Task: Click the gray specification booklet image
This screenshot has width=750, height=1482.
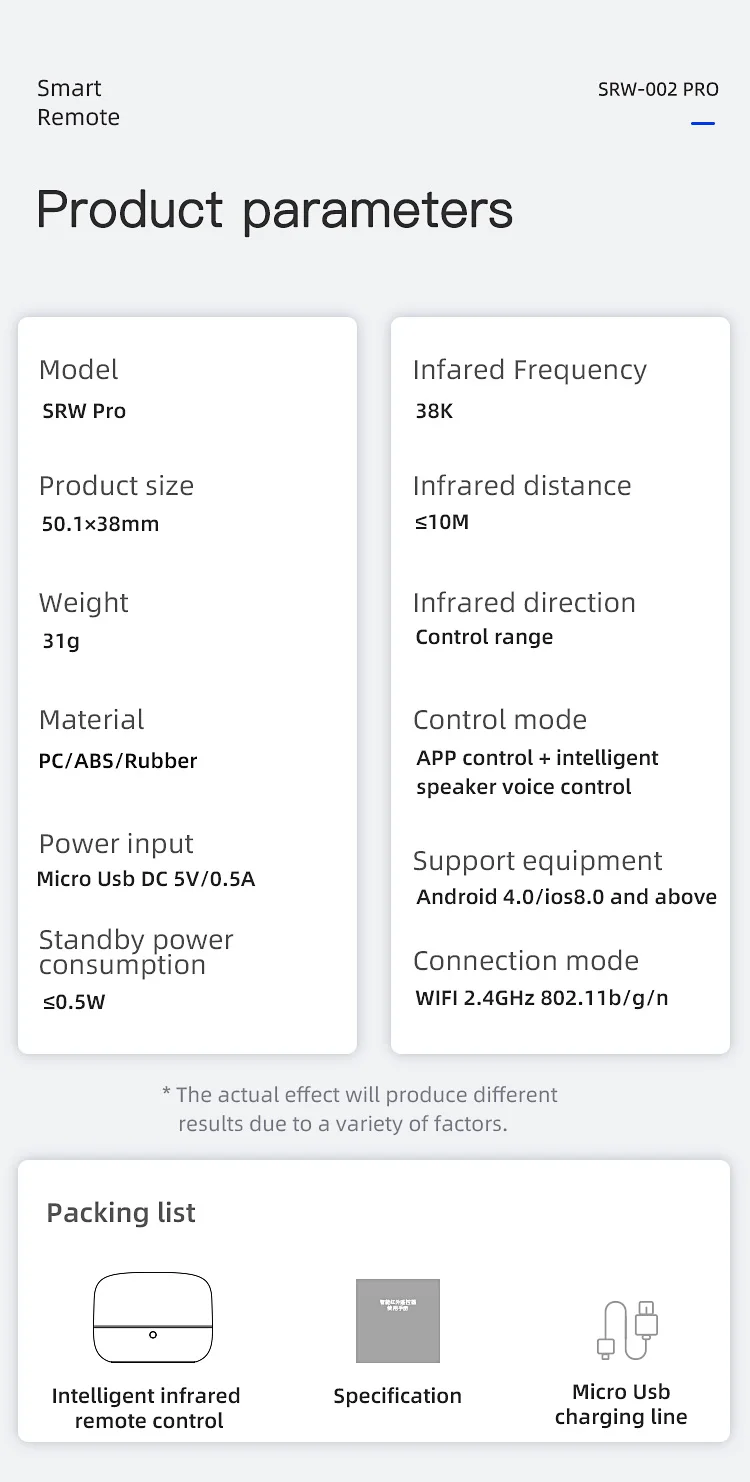Action: pyautogui.click(x=398, y=1320)
